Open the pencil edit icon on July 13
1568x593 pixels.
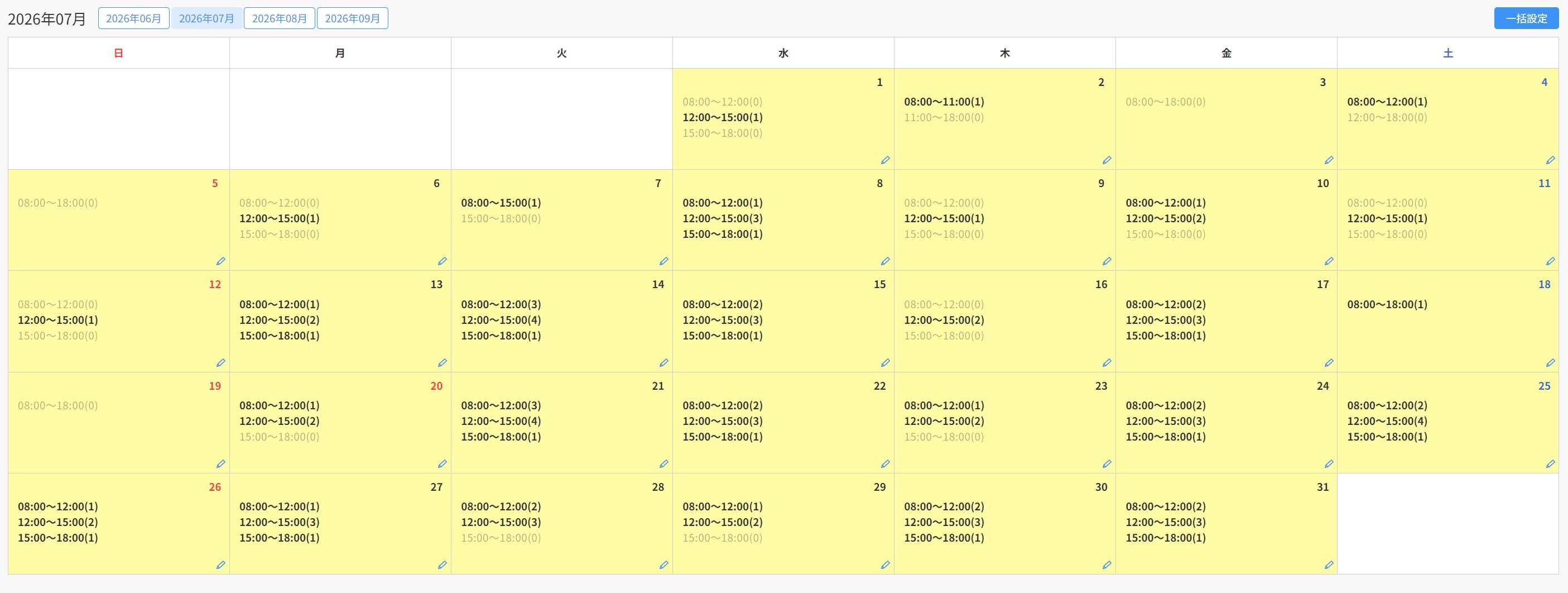(x=442, y=363)
